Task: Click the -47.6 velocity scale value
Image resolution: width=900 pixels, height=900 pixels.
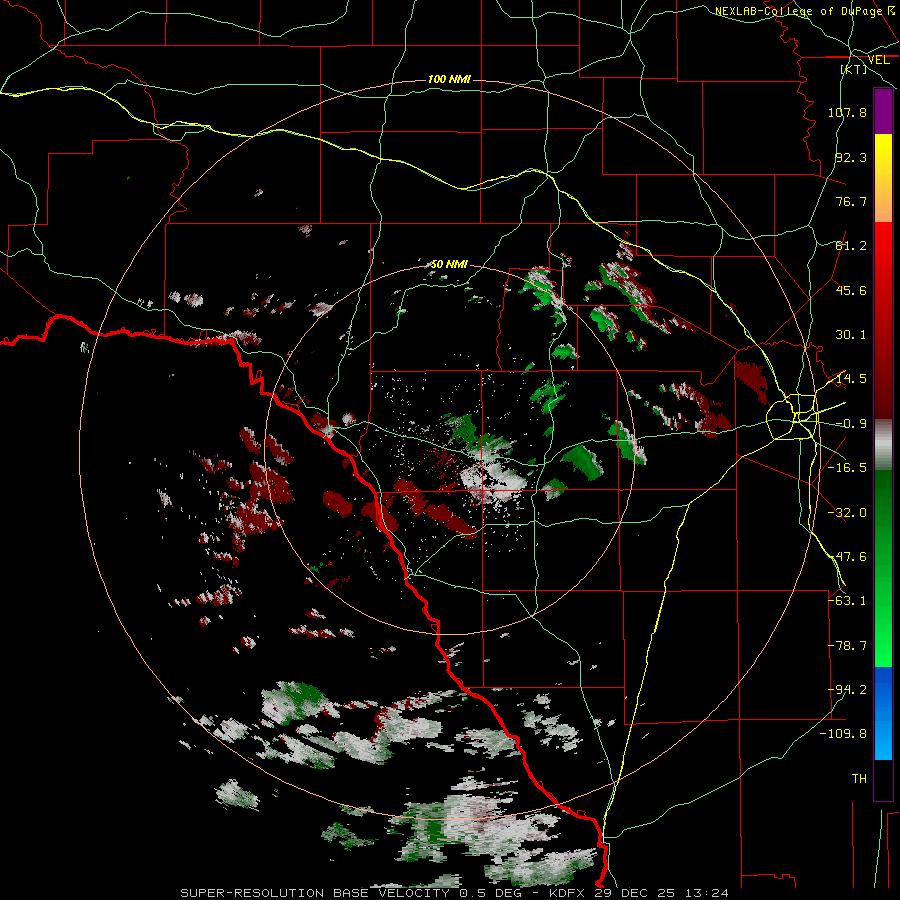Action: click(847, 557)
